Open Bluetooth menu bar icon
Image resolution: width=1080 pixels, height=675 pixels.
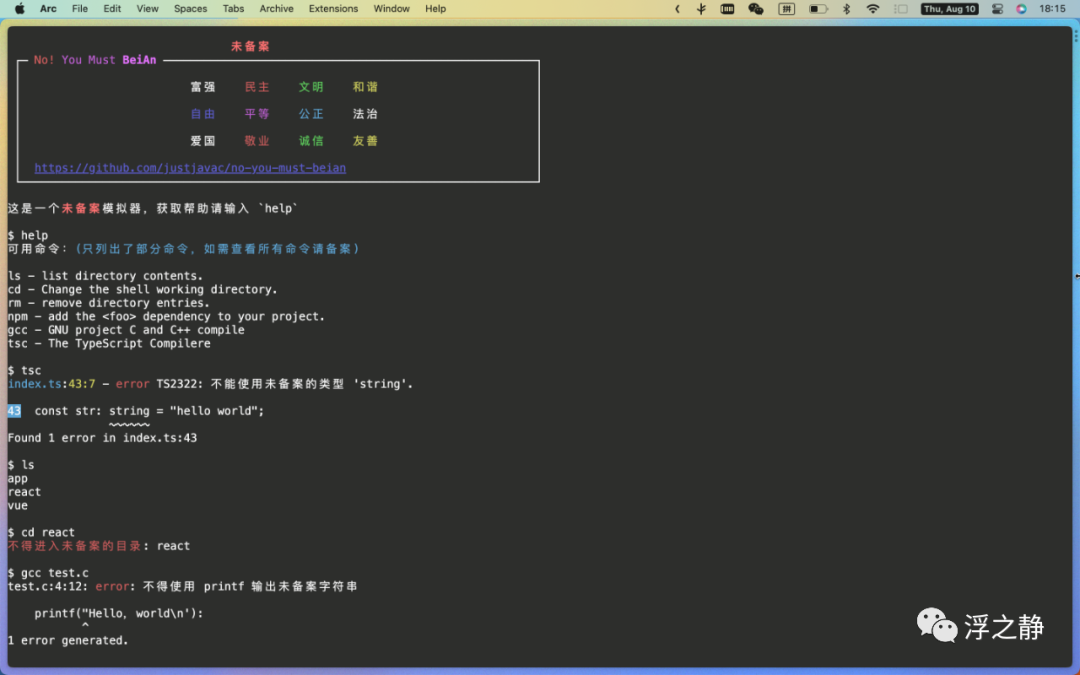(x=847, y=9)
